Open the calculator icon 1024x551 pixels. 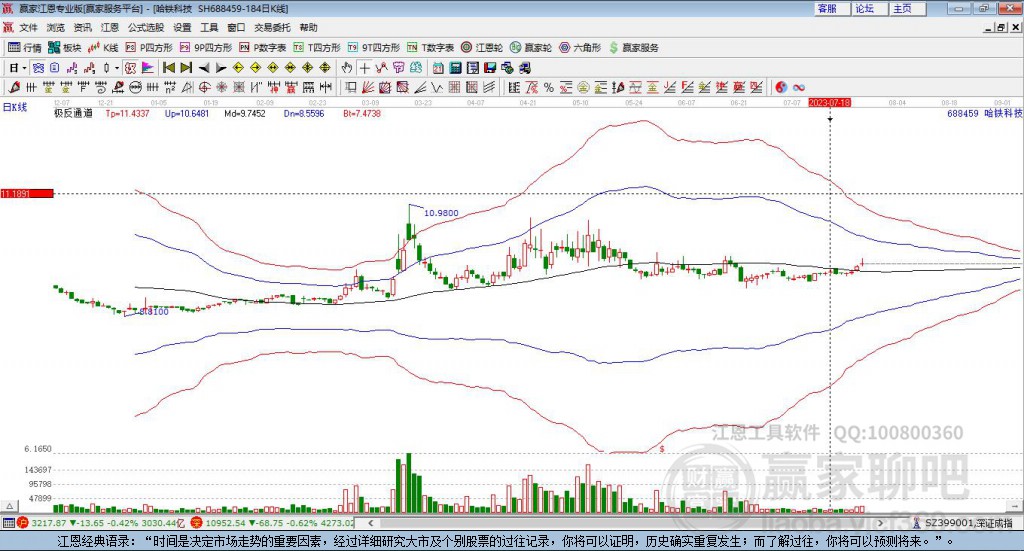(455, 68)
